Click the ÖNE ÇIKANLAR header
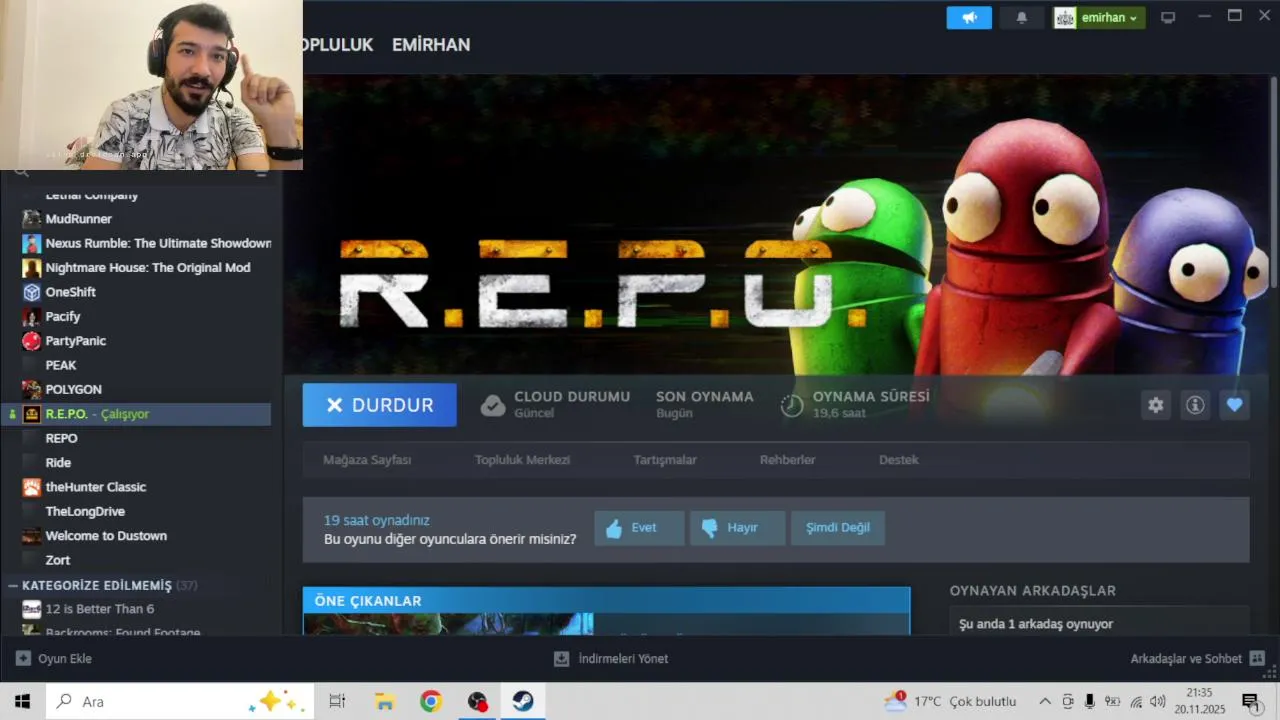This screenshot has width=1280, height=720. (606, 601)
